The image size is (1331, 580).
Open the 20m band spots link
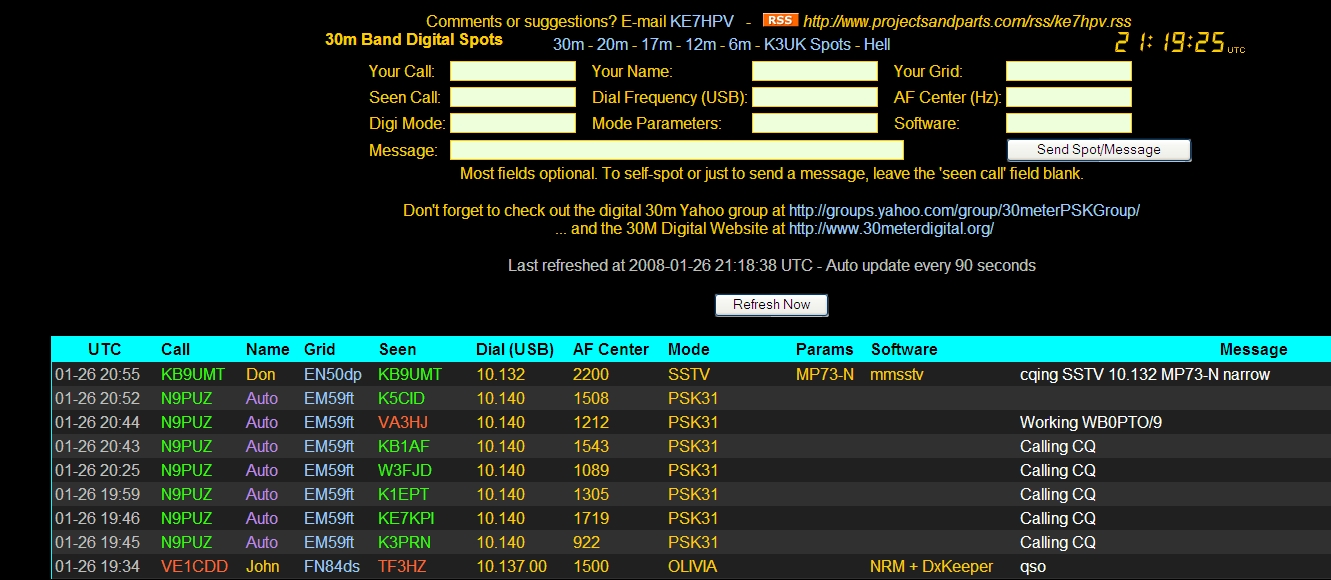[x=613, y=44]
